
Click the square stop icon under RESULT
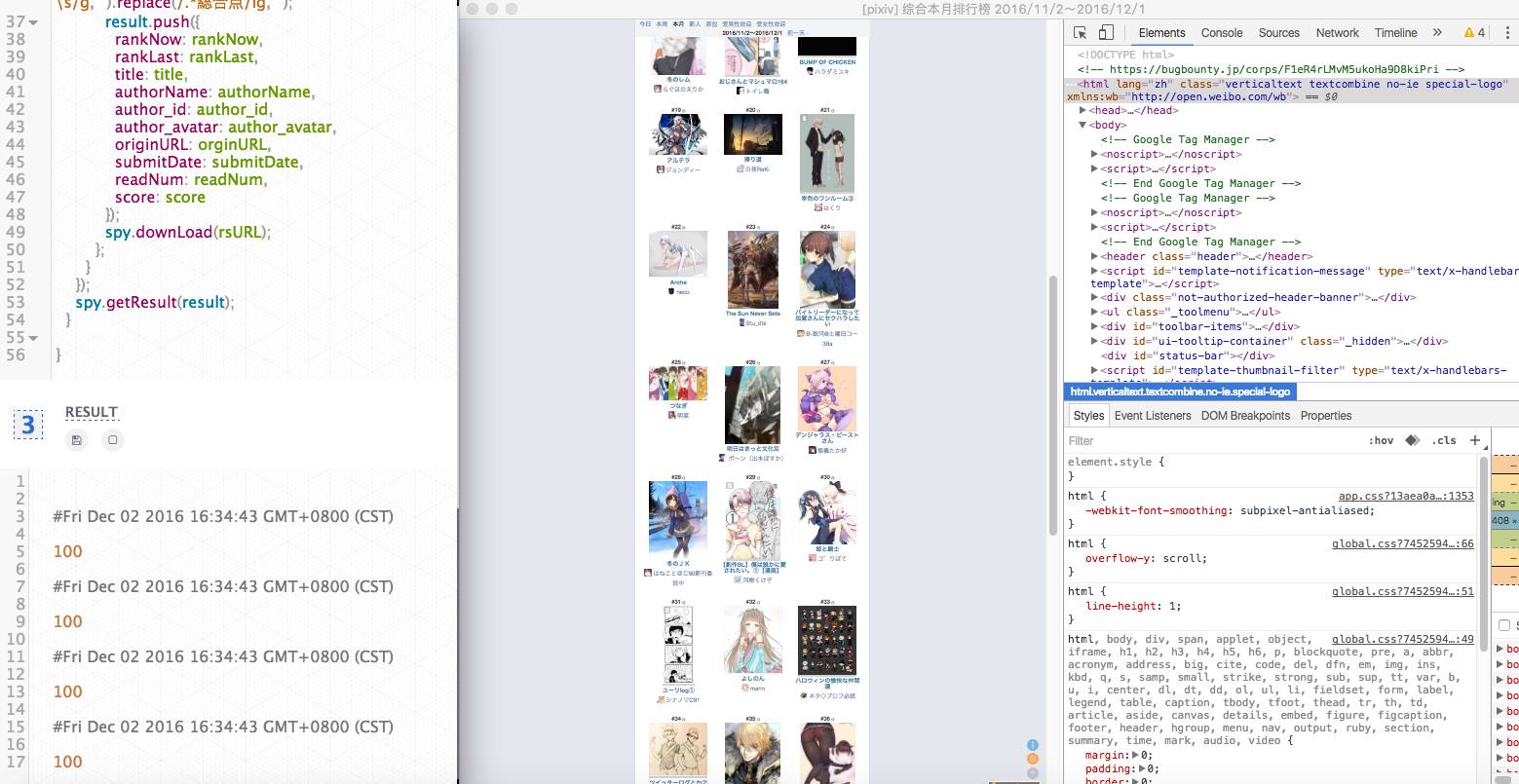pyautogui.click(x=113, y=440)
